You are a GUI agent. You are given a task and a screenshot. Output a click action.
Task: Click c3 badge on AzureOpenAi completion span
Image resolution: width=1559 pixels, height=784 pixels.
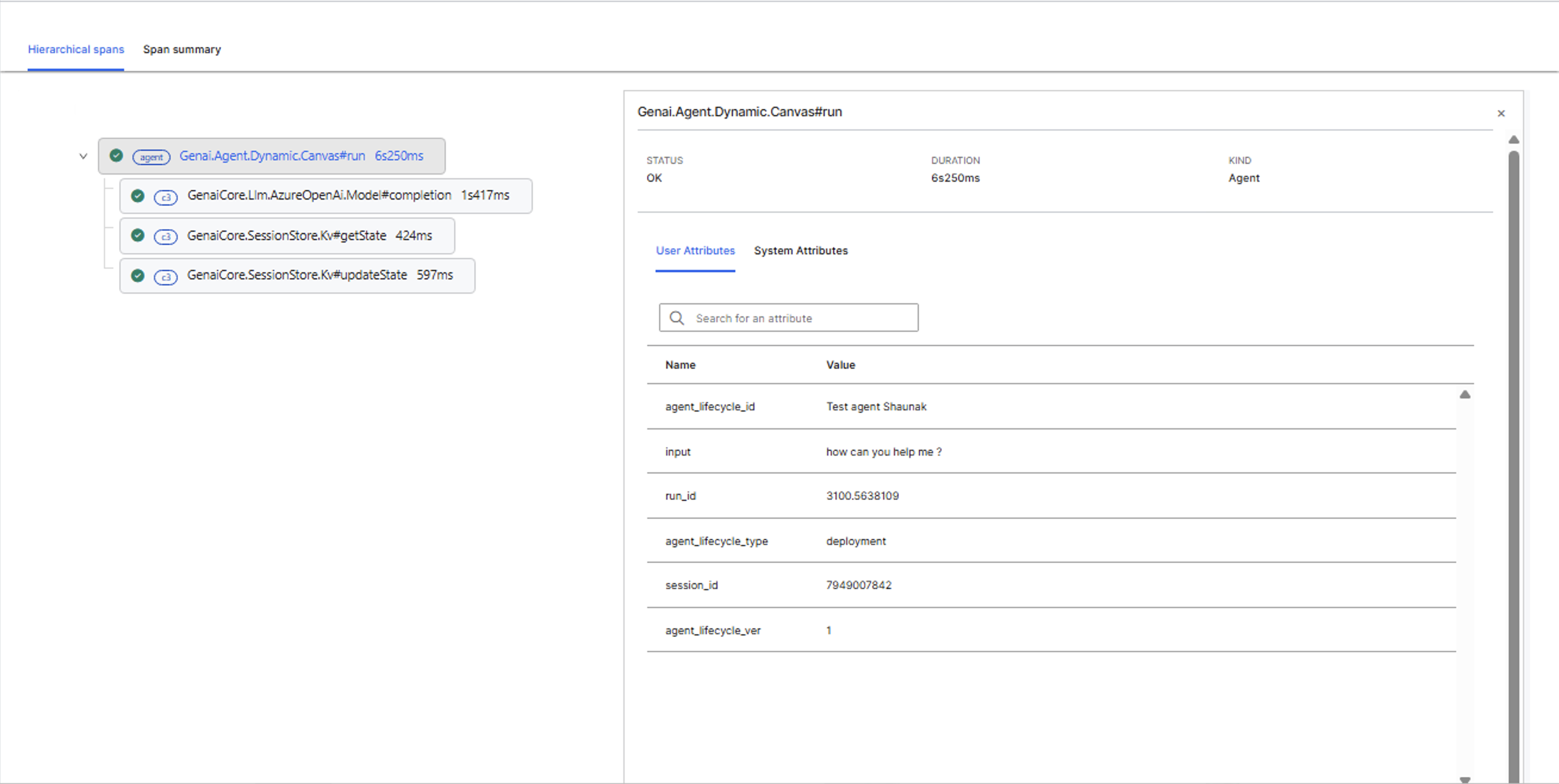point(165,197)
